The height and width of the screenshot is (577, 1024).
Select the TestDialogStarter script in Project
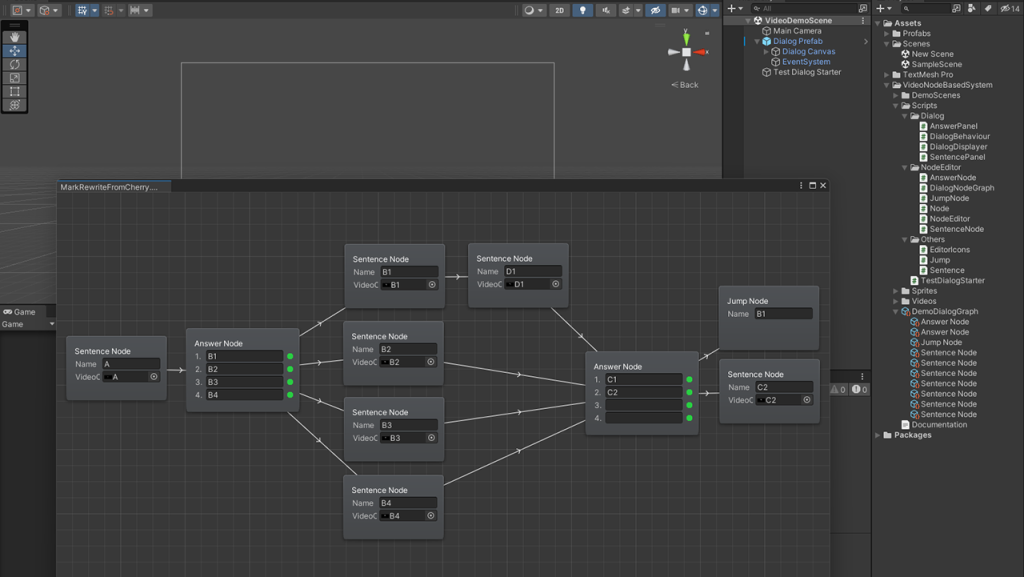click(x=951, y=281)
